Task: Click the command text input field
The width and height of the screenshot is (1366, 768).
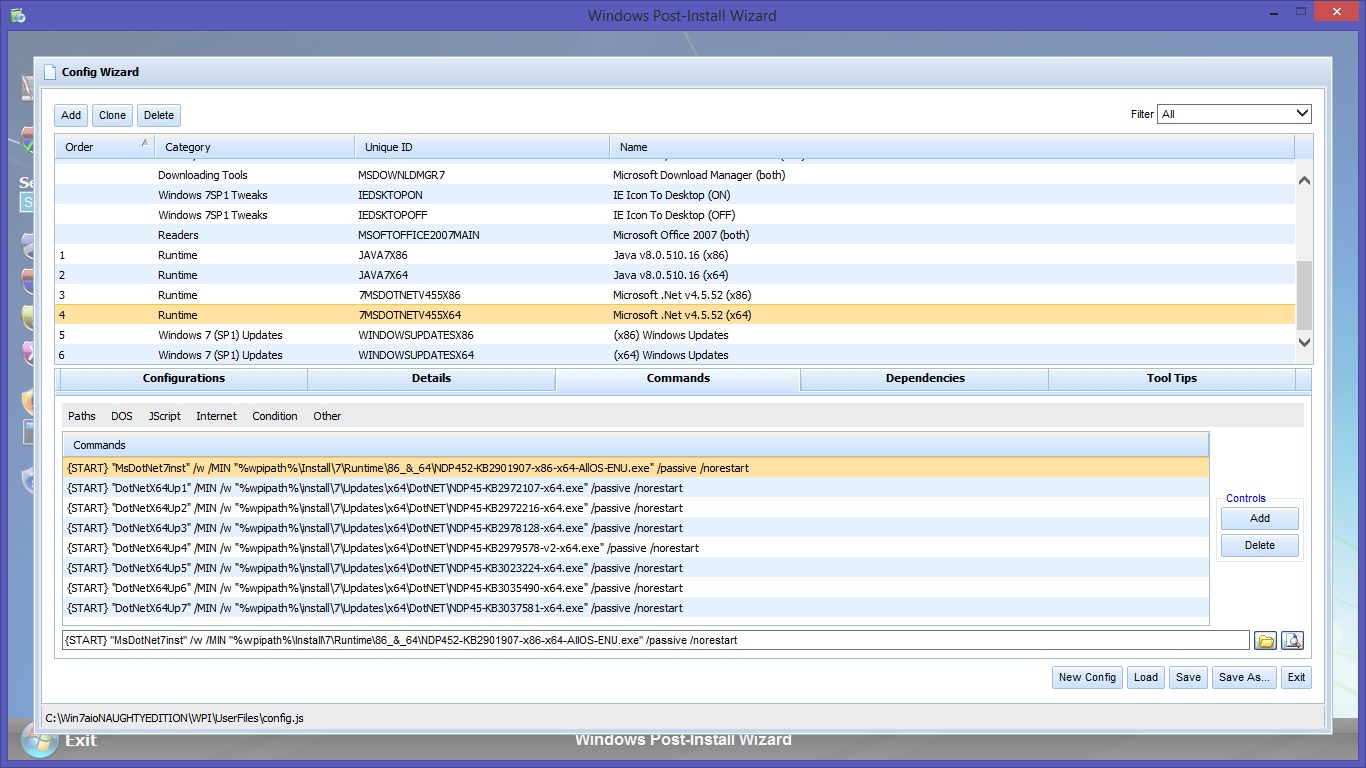Action: [656, 640]
